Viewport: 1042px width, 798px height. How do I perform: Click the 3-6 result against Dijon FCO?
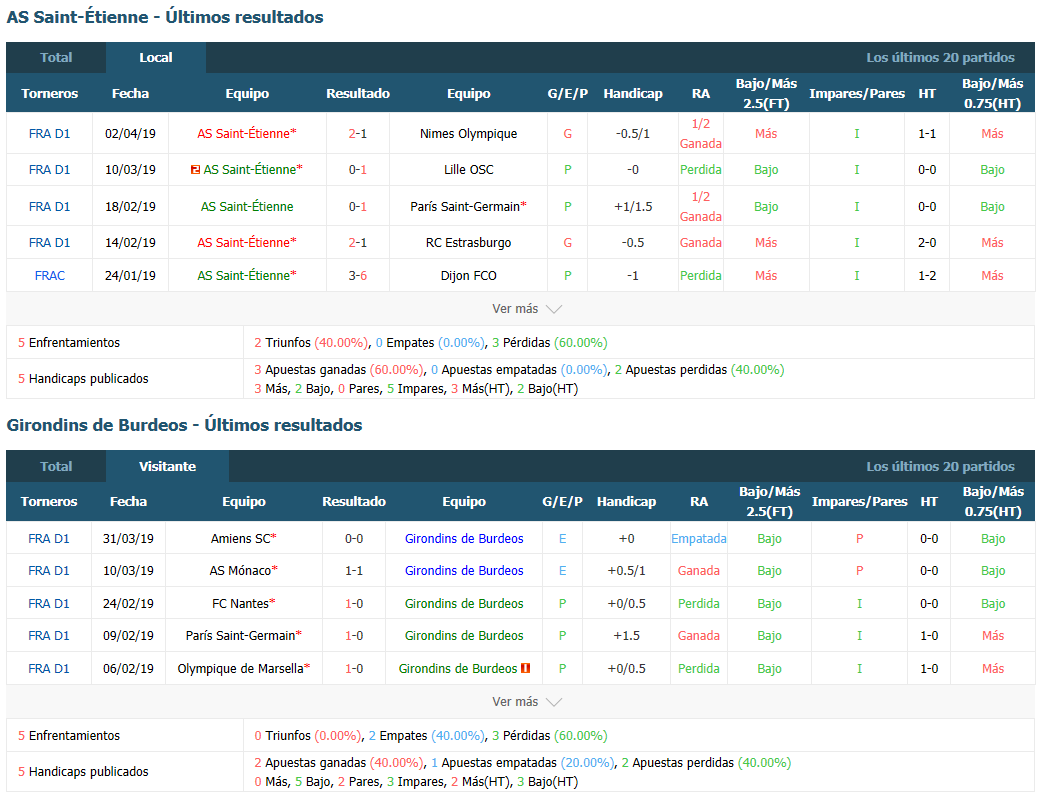tap(358, 276)
